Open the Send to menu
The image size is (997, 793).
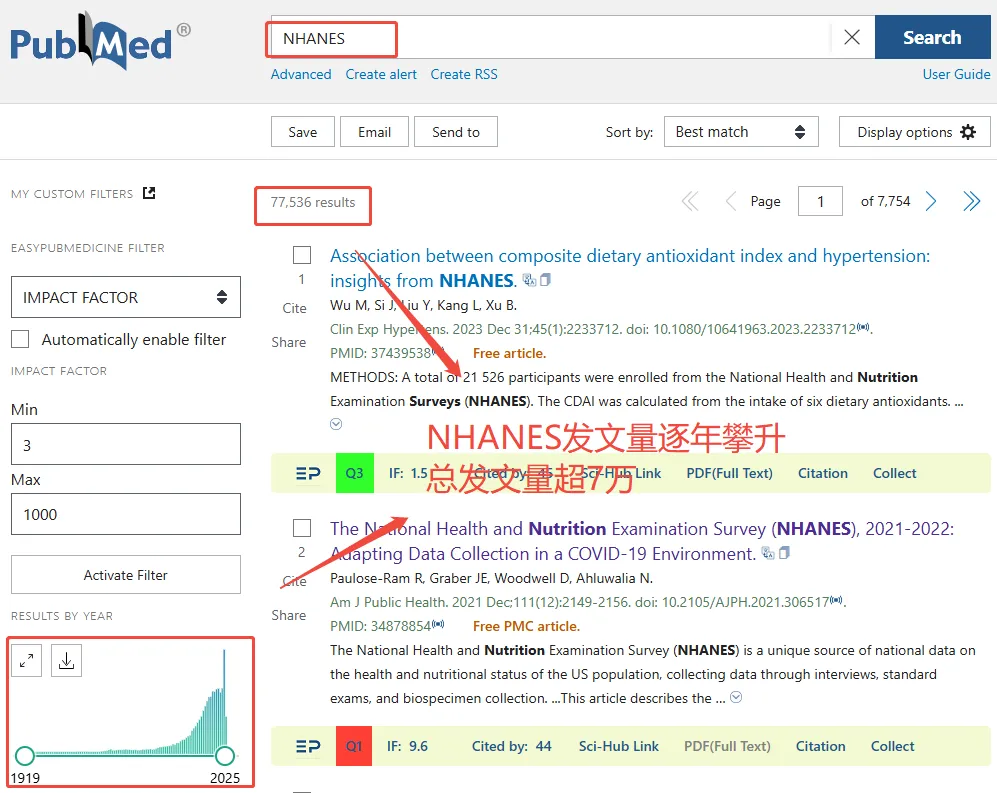pyautogui.click(x=456, y=132)
